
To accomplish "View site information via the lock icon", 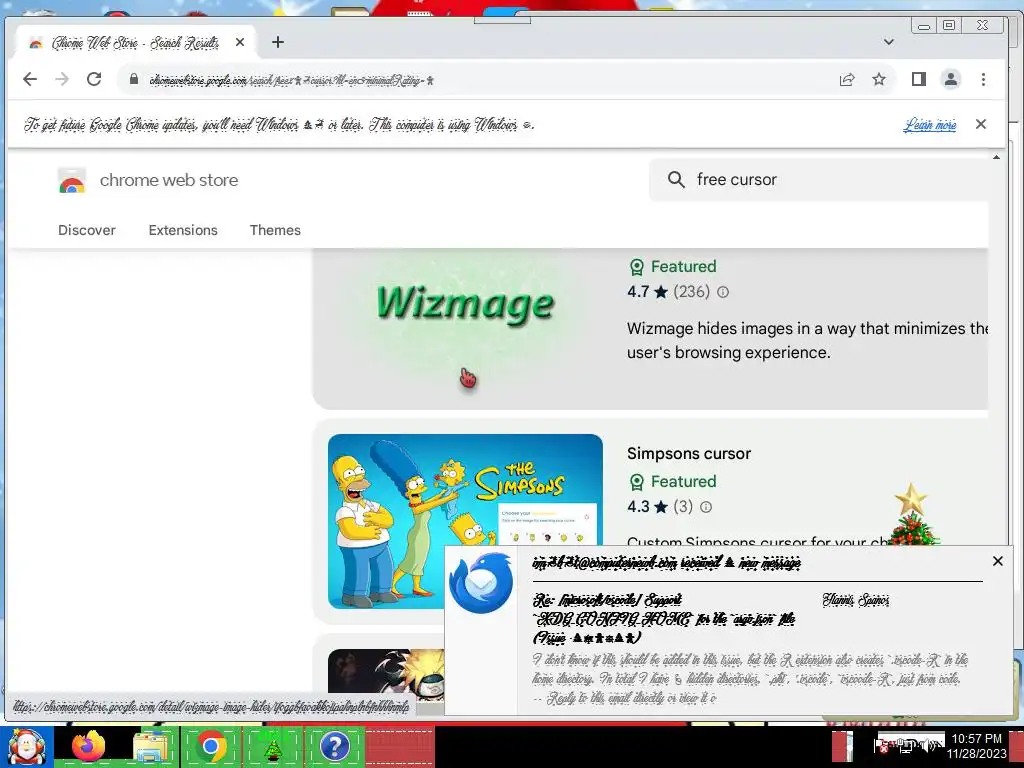I will (134, 79).
